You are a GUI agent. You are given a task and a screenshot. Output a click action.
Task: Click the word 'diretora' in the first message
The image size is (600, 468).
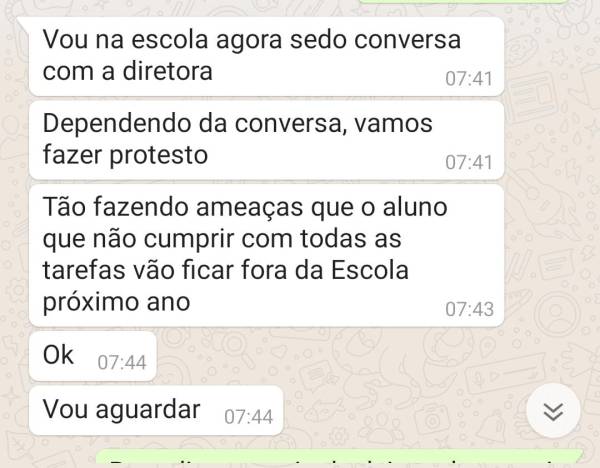pyautogui.click(x=168, y=71)
